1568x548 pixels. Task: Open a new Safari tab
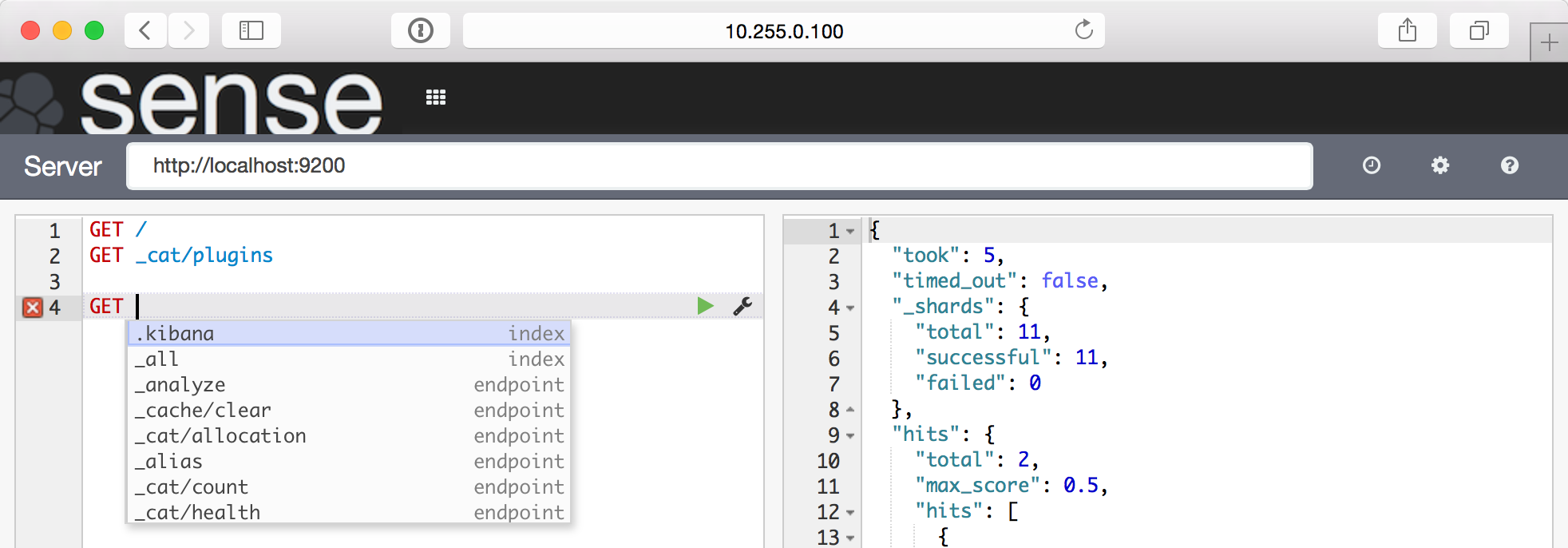pos(1549,42)
